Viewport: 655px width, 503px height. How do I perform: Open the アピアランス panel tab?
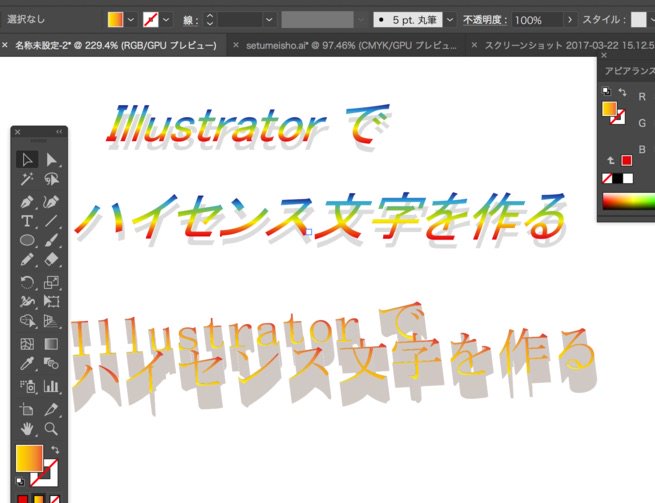(x=630, y=71)
